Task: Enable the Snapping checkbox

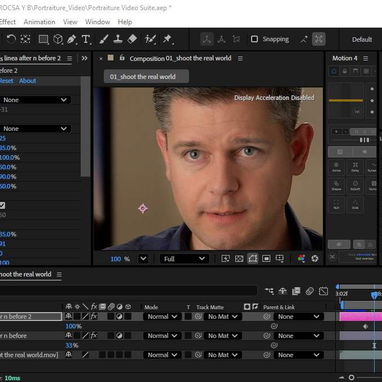Action: coord(254,39)
